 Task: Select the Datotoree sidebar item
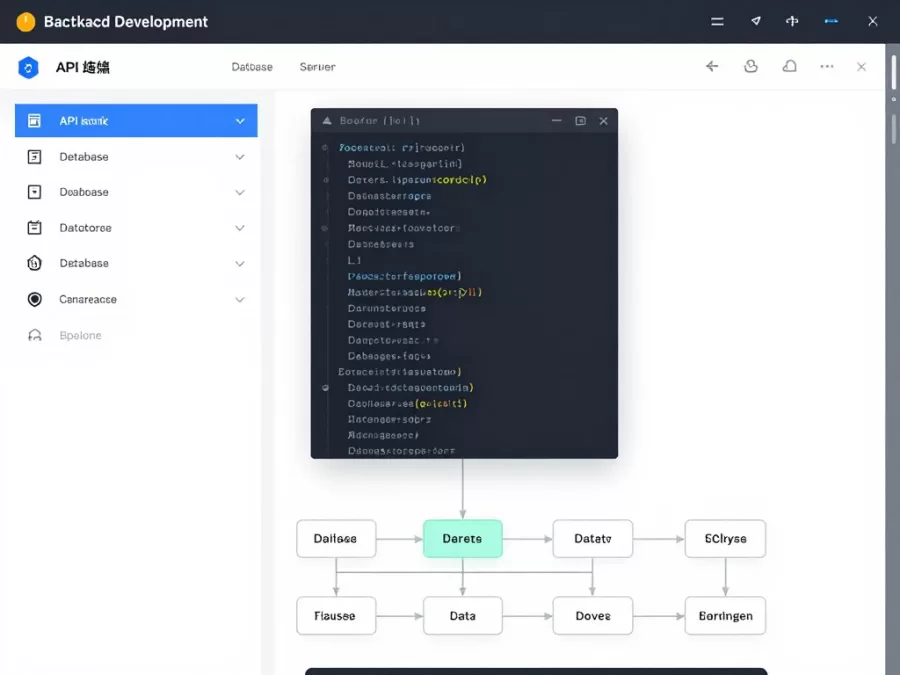[x=136, y=228]
